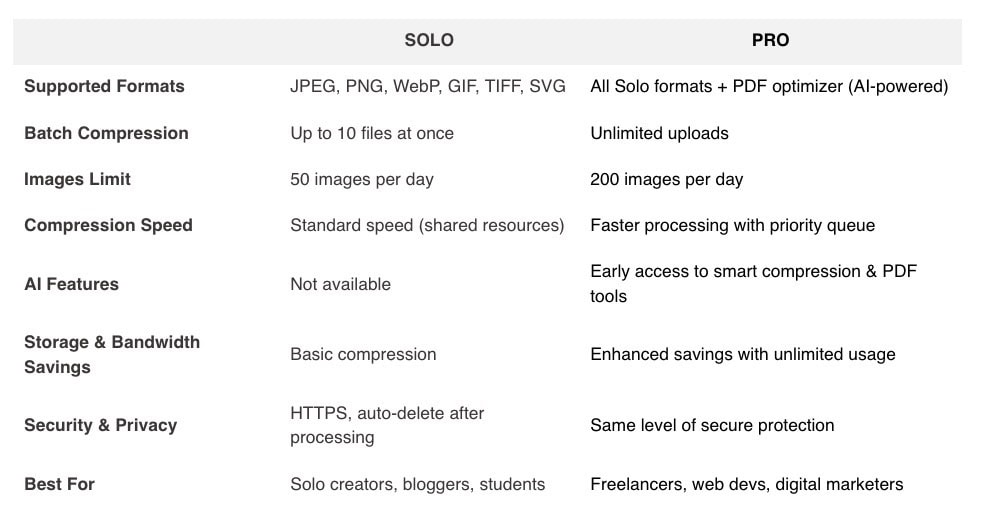Select the AI Features row label
Screen dimensions: 984x530
click(x=71, y=284)
